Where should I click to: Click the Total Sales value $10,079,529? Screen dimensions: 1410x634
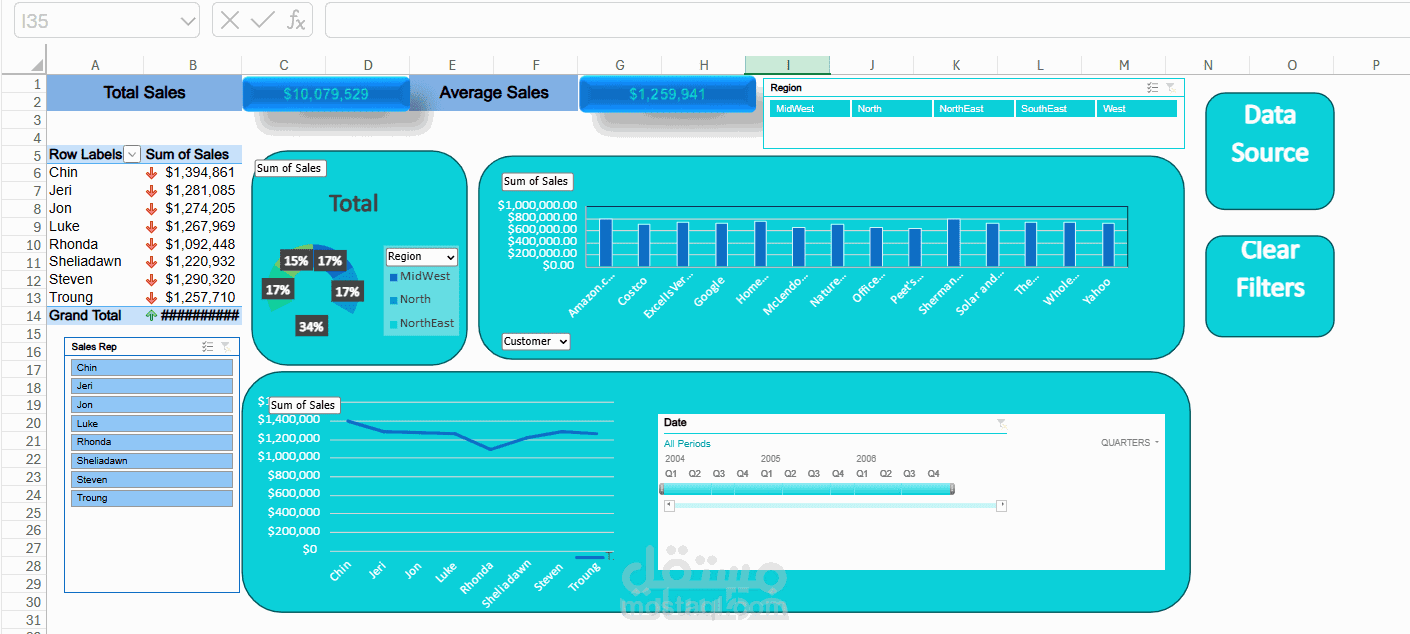tap(326, 94)
